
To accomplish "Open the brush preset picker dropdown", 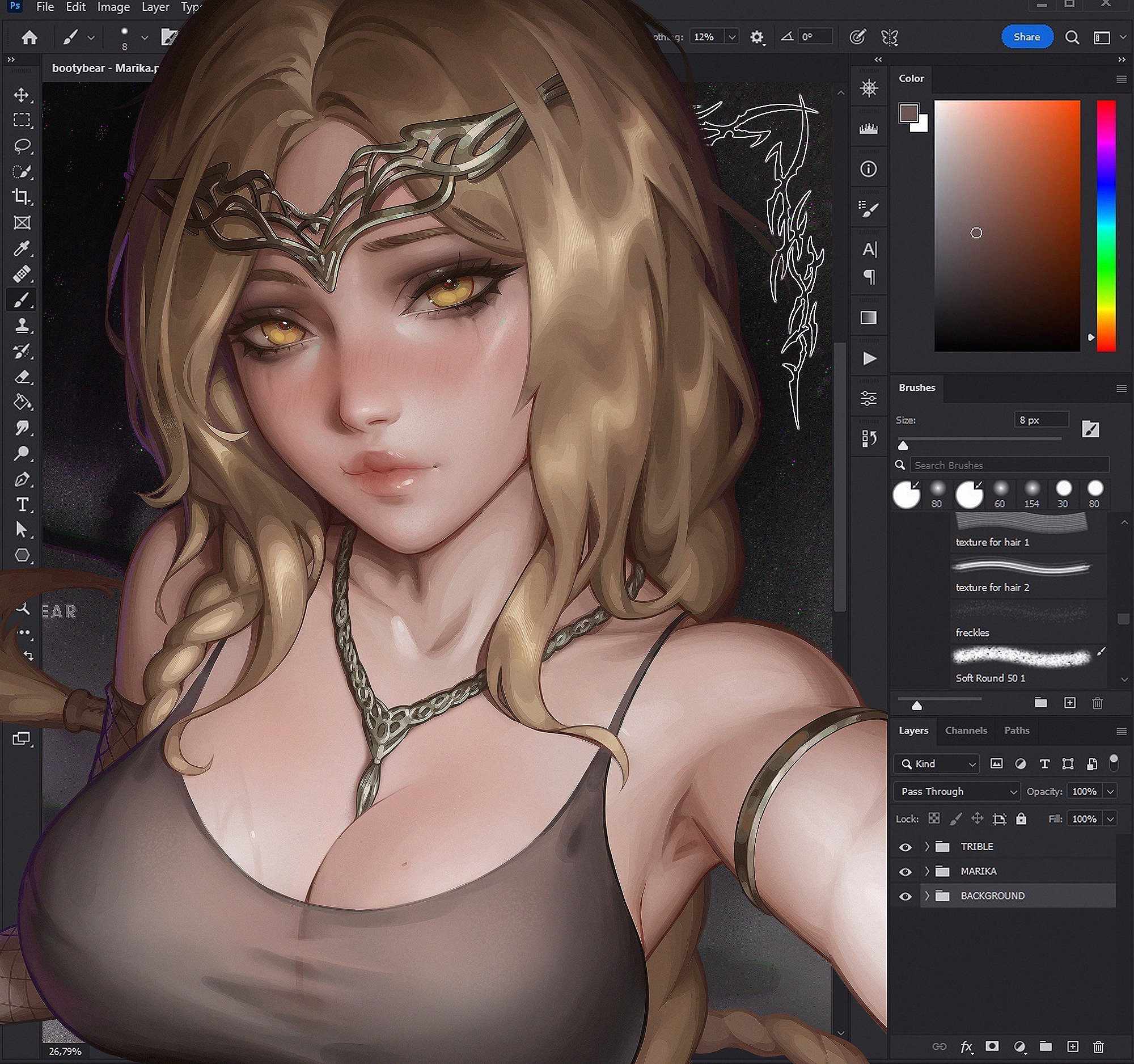I will tap(145, 37).
